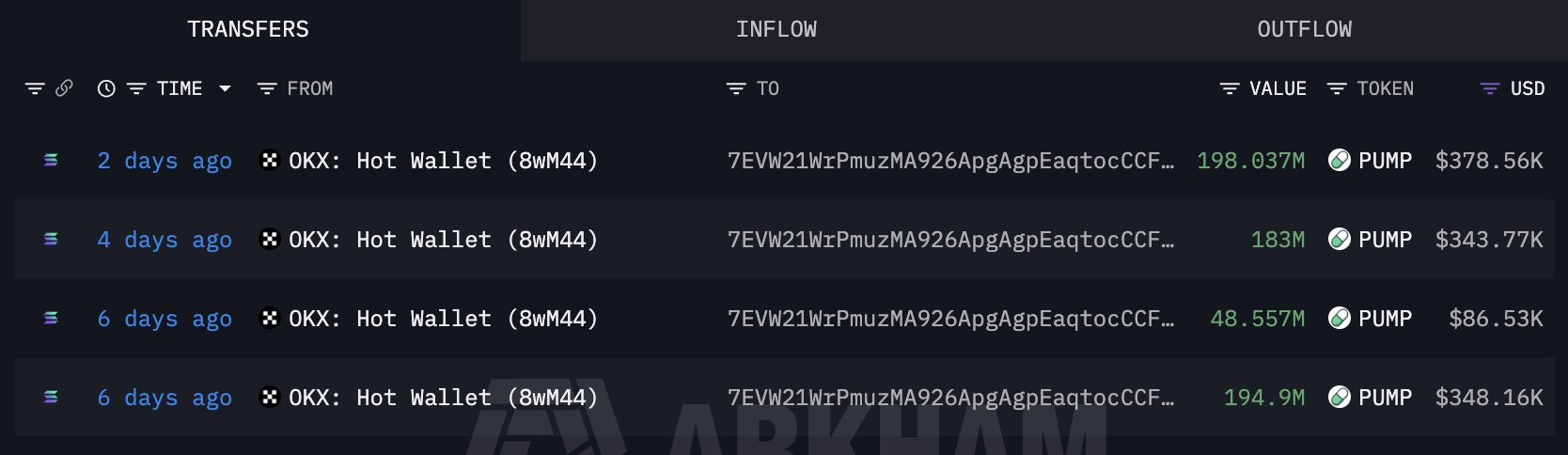The height and width of the screenshot is (455, 1568).
Task: Click the Solana chain icon in the first row
Action: [51, 161]
